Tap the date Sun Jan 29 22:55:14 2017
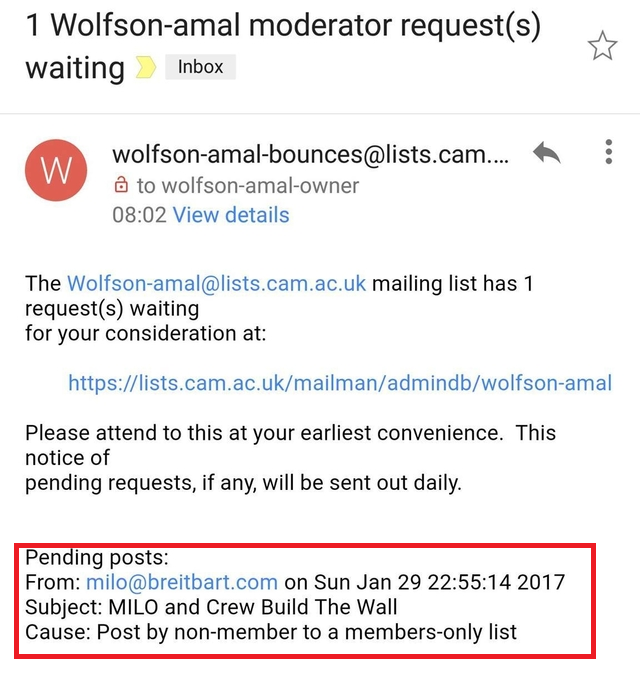The height and width of the screenshot is (687, 641). point(439,582)
